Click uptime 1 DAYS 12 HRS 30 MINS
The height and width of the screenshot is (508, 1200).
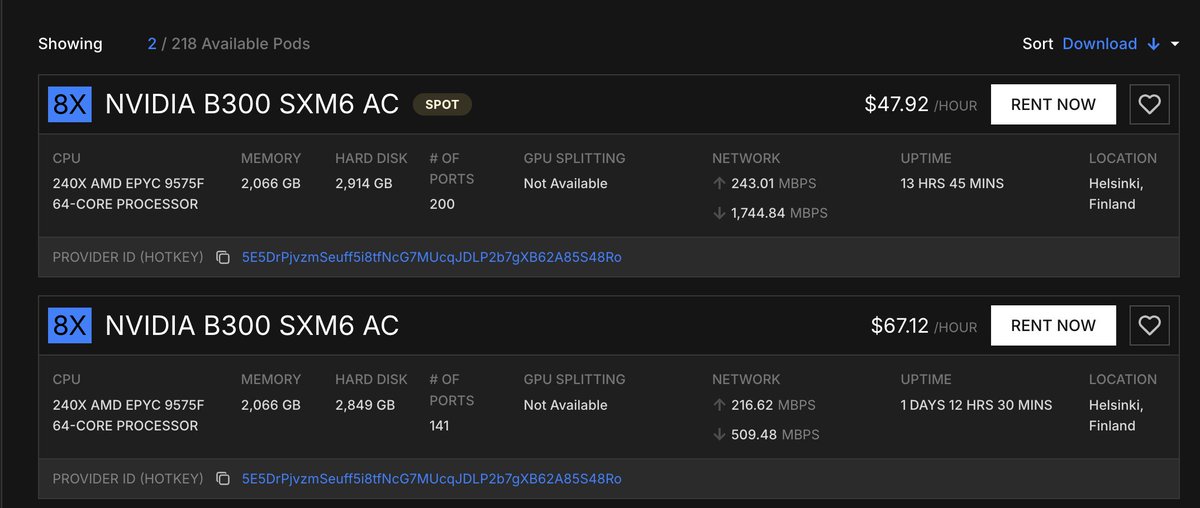(977, 405)
